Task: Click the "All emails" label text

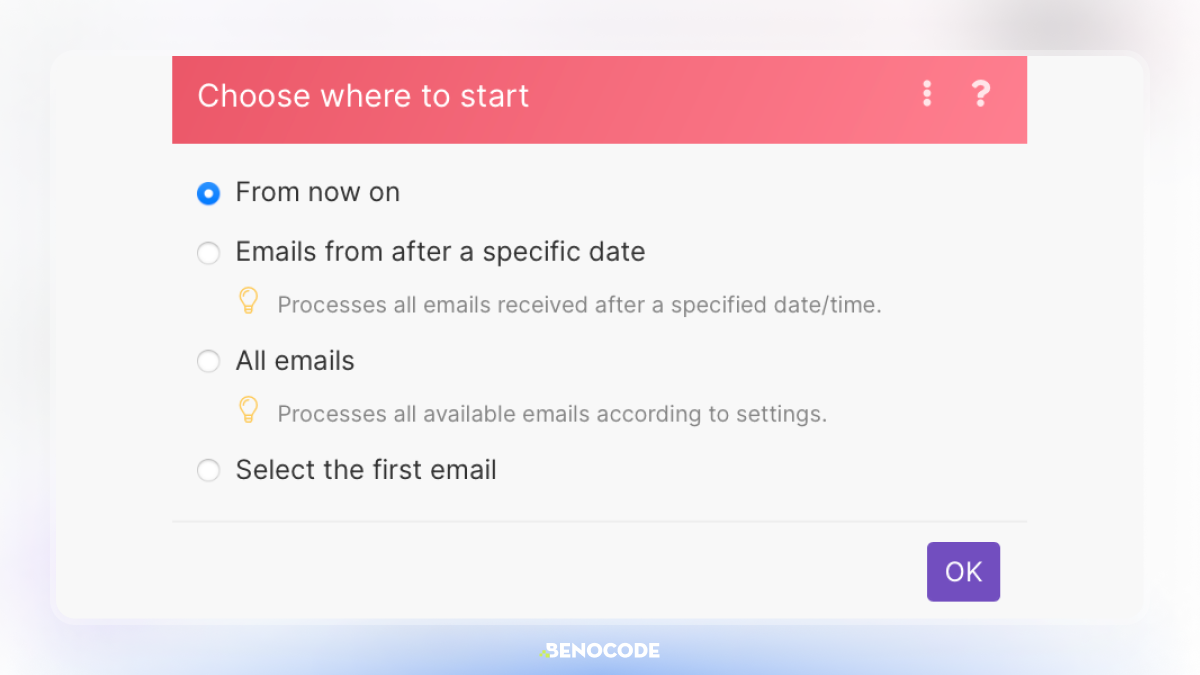Action: [x=295, y=361]
